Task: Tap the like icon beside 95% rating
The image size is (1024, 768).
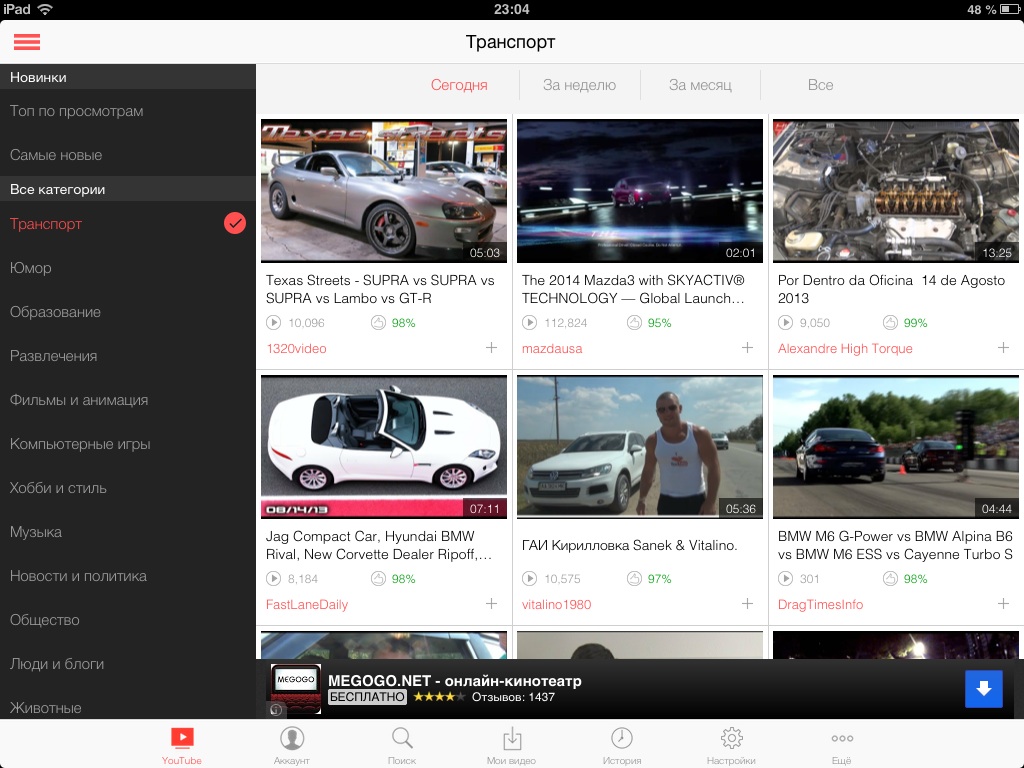Action: pos(634,323)
